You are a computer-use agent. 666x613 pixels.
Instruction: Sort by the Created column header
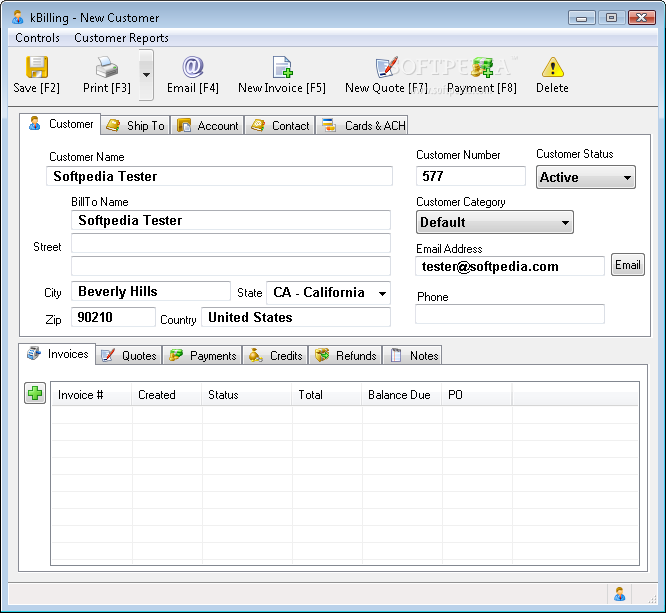(167, 395)
